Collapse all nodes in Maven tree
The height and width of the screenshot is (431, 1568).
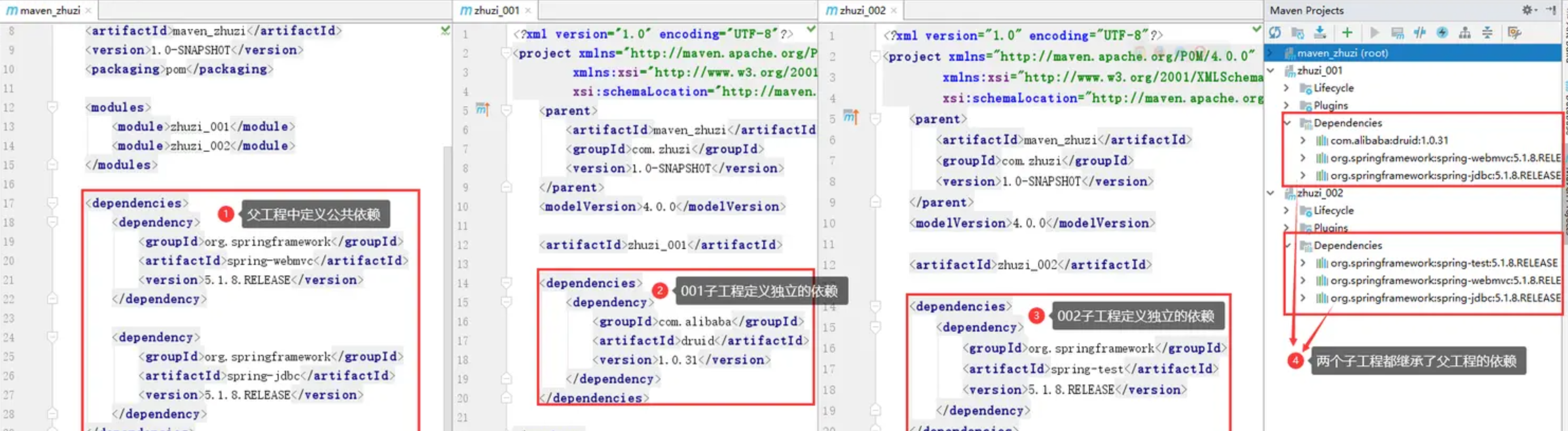coord(1487,33)
